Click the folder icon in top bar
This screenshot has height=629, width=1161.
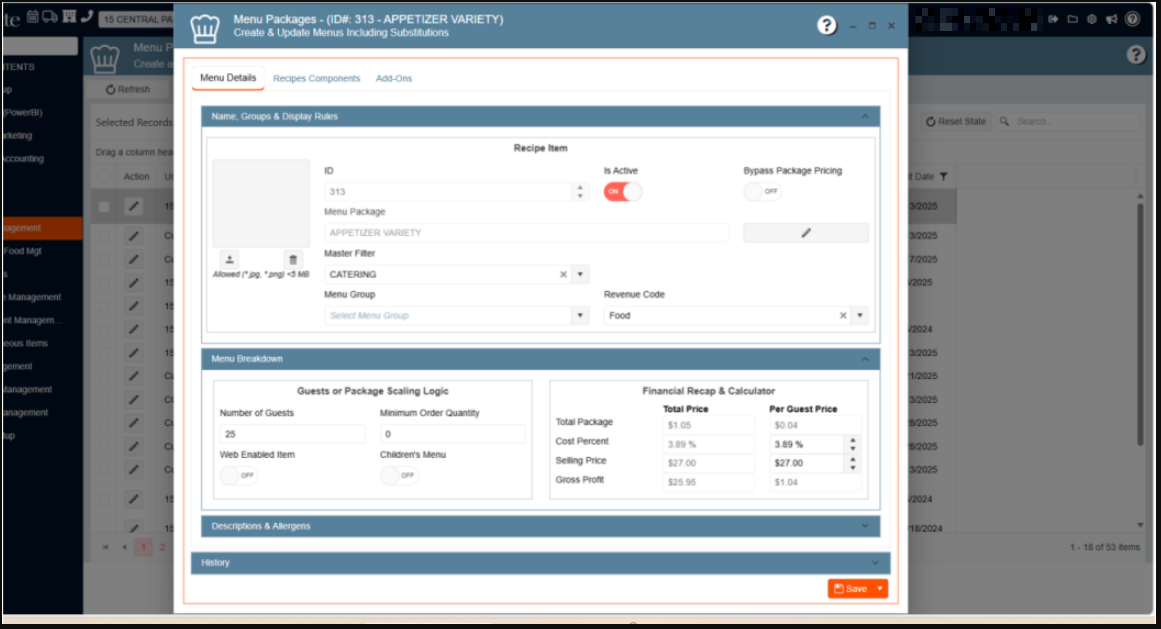pos(1072,19)
